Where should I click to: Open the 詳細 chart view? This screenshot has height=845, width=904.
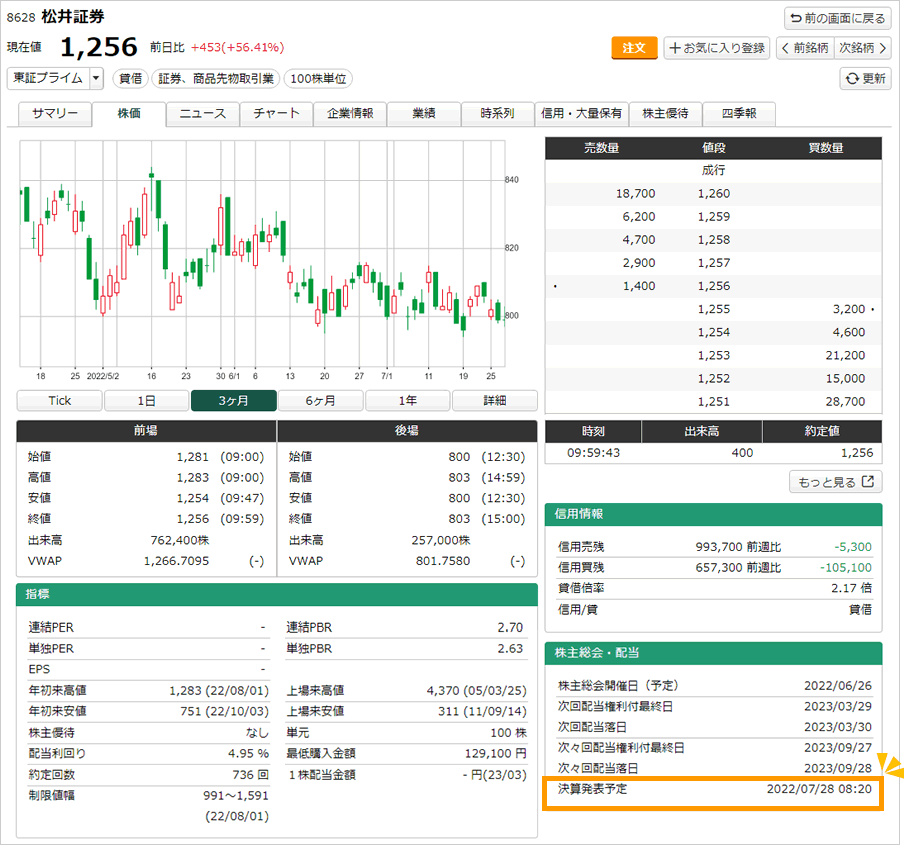[x=495, y=401]
